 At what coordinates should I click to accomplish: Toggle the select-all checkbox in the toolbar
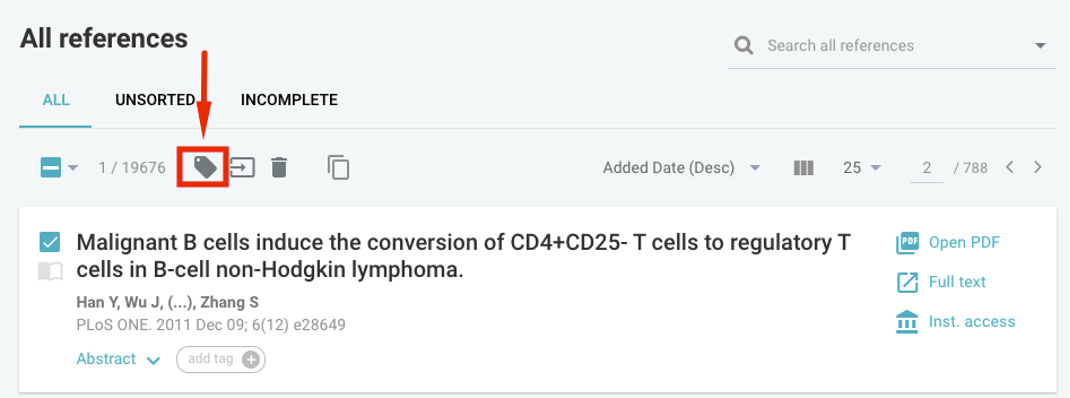tap(50, 167)
